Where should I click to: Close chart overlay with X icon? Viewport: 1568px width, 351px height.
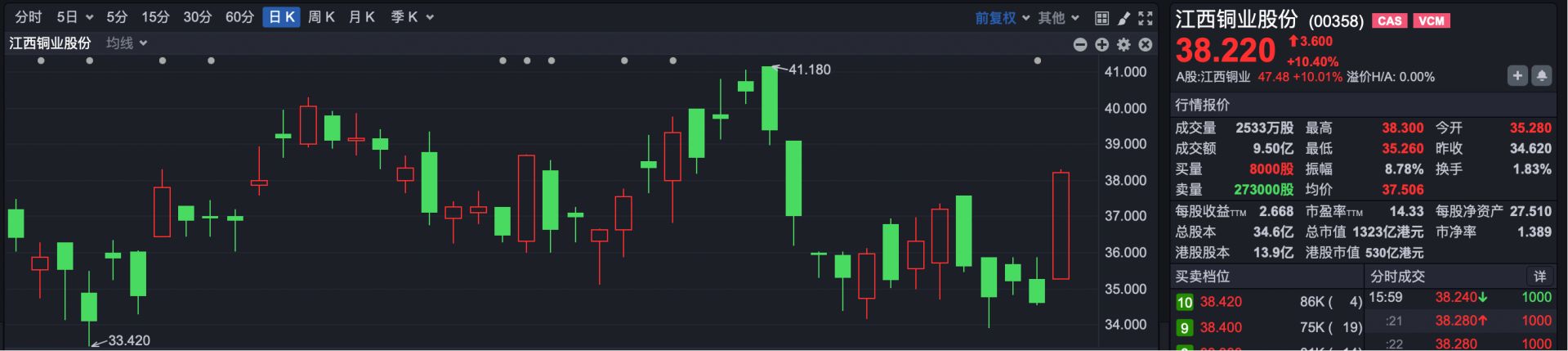[x=1146, y=44]
